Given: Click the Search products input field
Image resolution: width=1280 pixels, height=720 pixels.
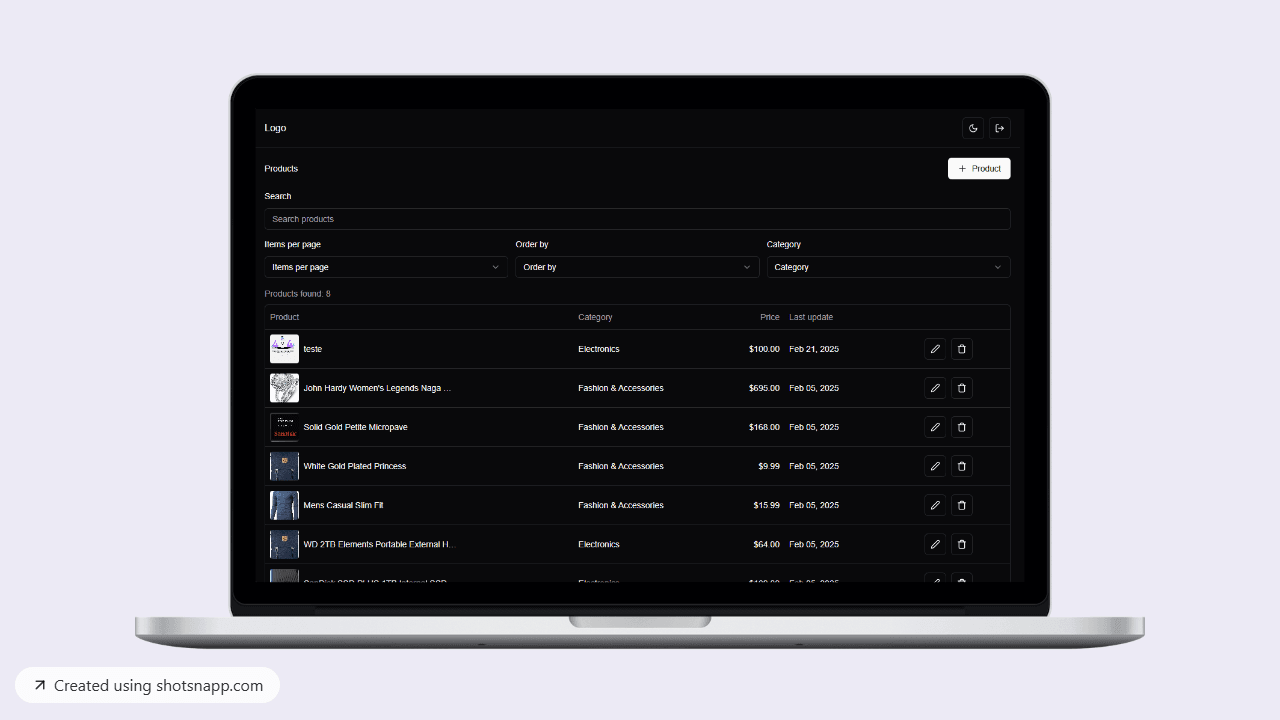Looking at the screenshot, I should tap(637, 219).
